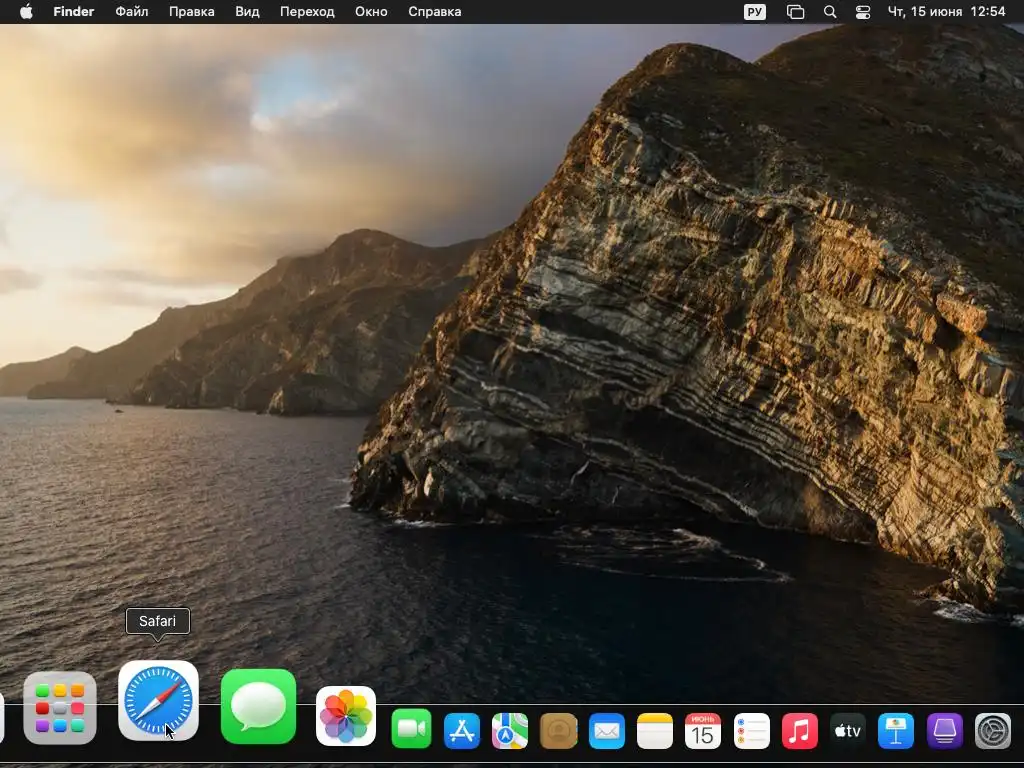Launch Keynote from the Dock
The width and height of the screenshot is (1024, 768).
point(896,731)
